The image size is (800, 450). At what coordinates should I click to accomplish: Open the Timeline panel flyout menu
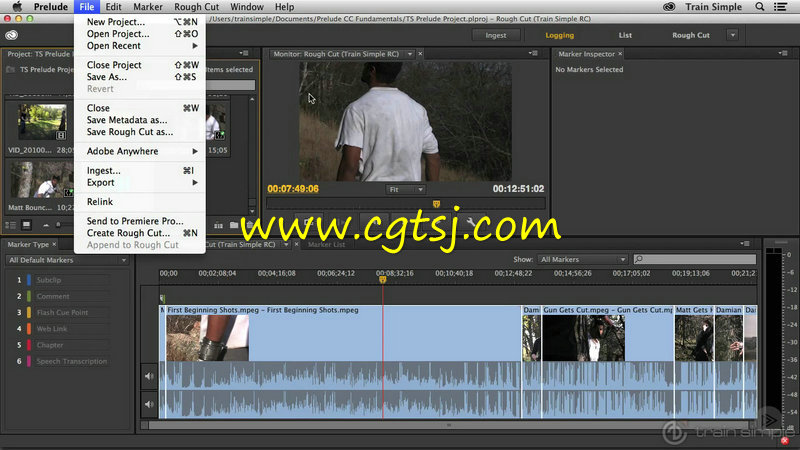coord(745,244)
